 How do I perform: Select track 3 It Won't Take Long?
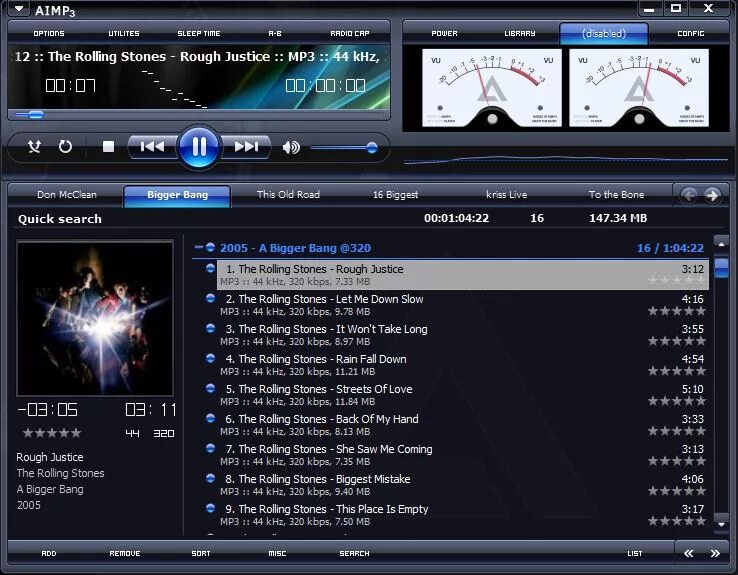463,335
